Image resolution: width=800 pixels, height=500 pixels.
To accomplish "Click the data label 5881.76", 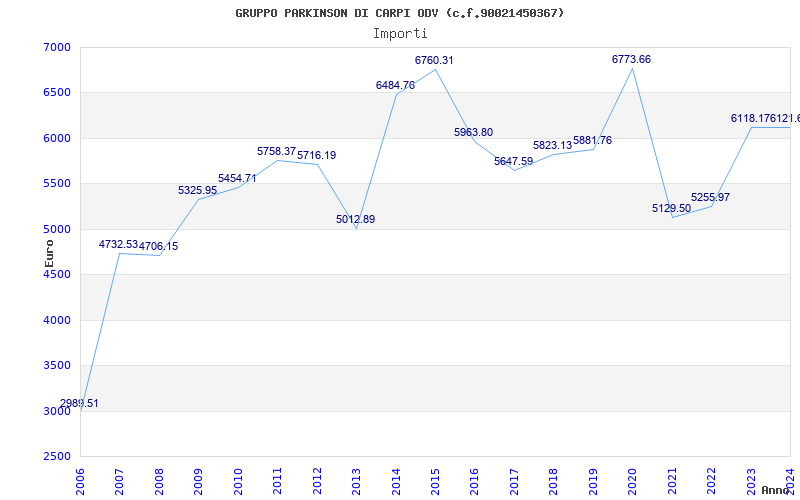I will click(592, 140).
